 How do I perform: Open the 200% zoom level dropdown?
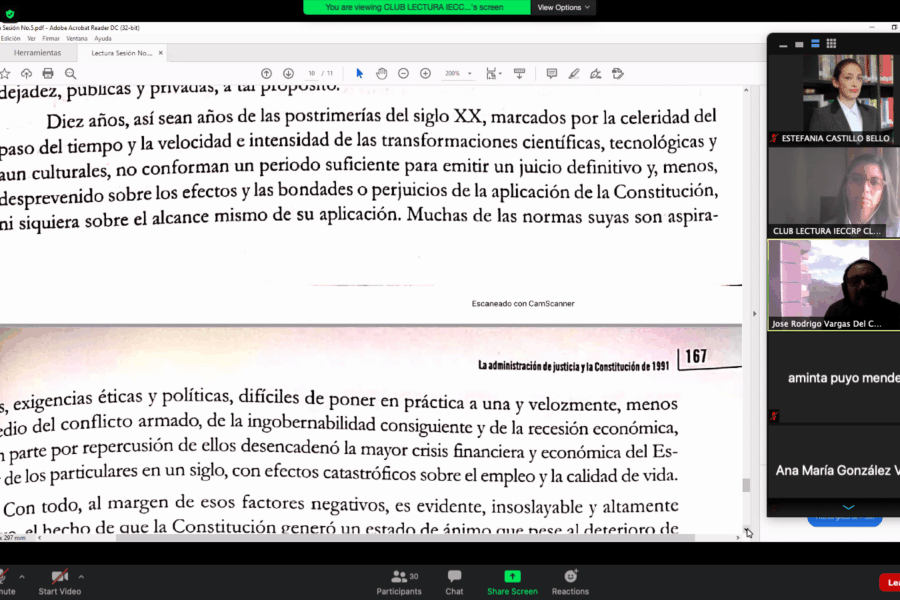pyautogui.click(x=458, y=73)
